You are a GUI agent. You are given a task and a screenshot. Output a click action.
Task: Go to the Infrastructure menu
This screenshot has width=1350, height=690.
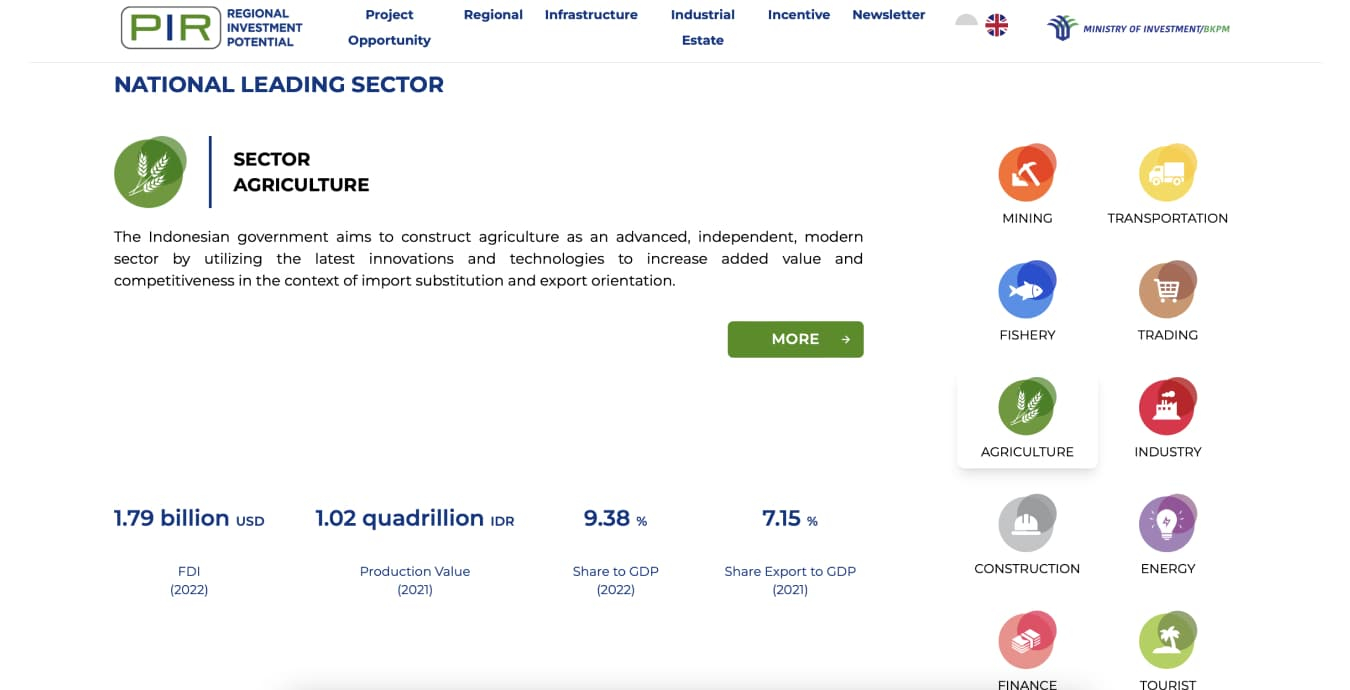pos(591,15)
